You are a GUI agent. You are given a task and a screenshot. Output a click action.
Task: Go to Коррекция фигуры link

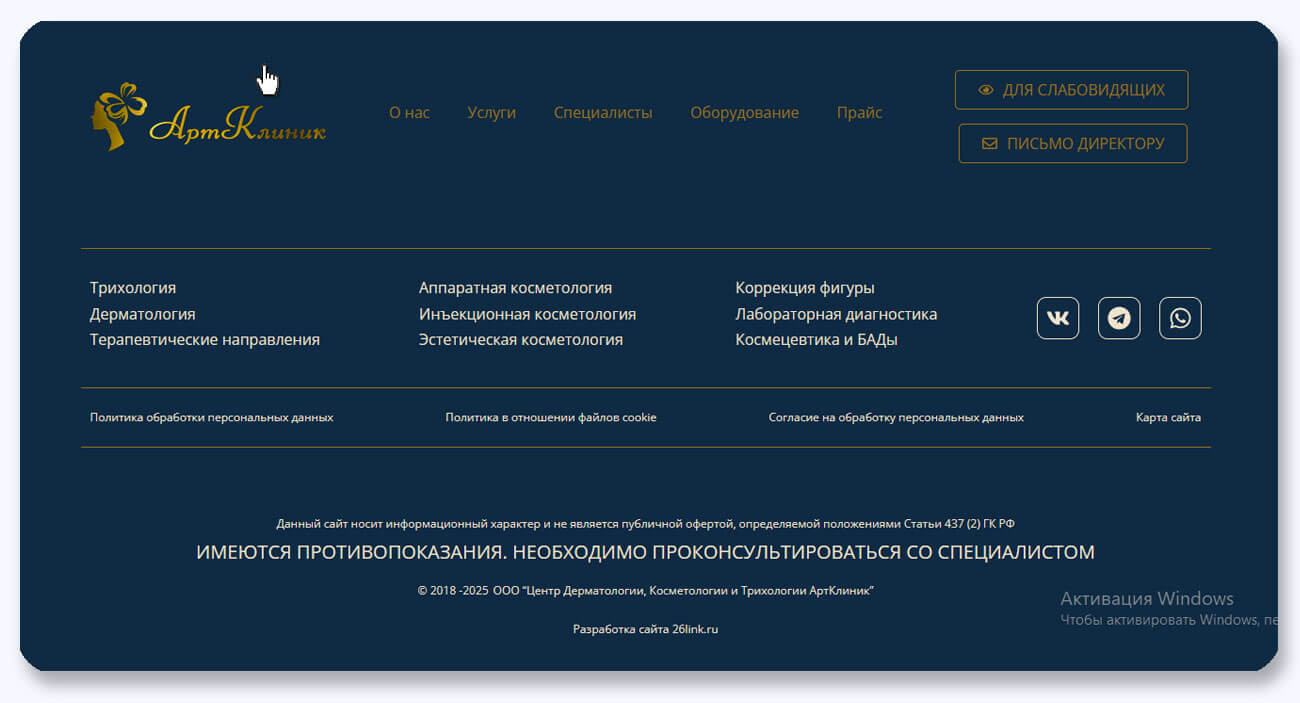pos(805,288)
